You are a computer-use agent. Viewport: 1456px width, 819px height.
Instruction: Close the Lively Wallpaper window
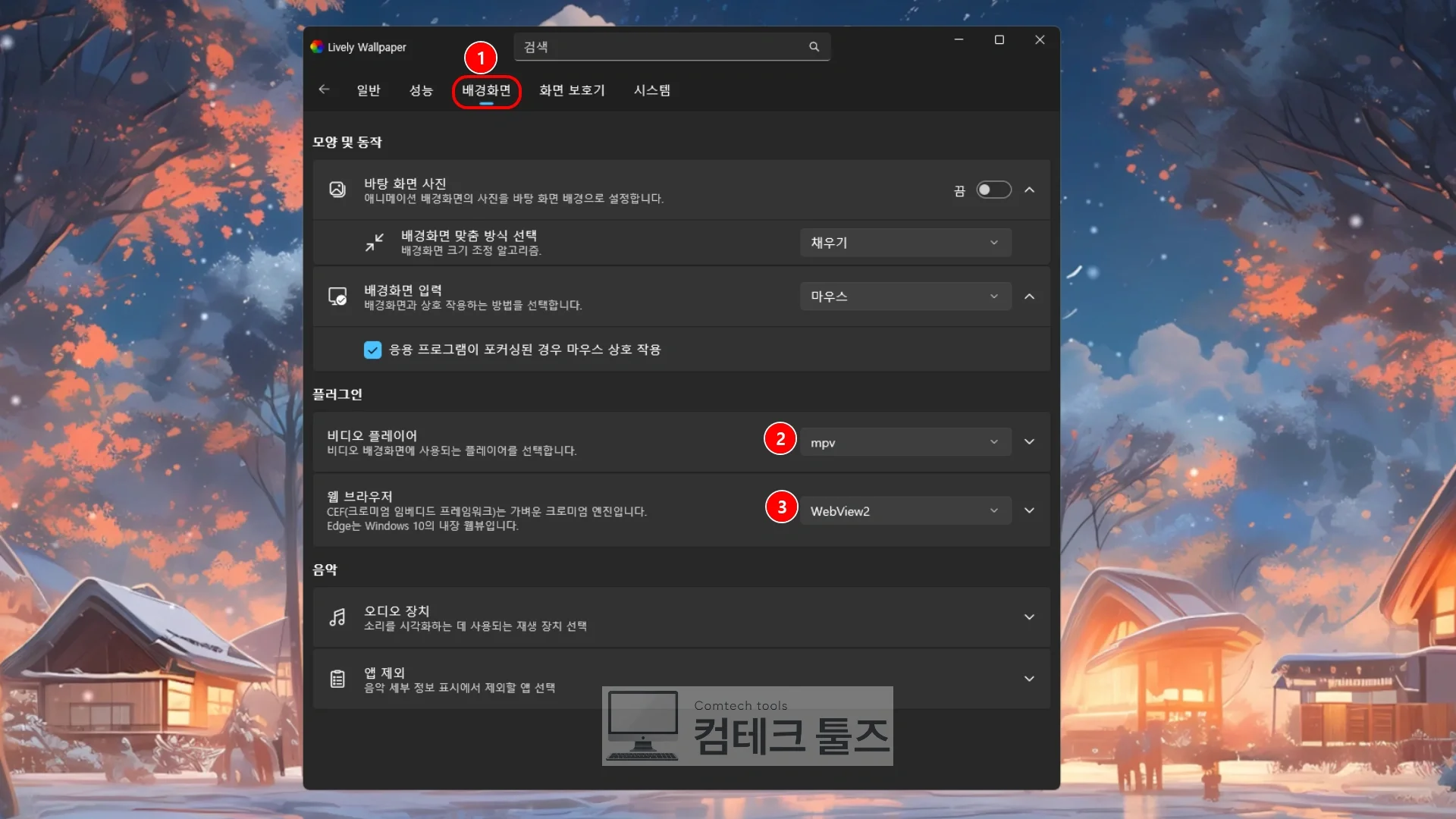[x=1040, y=39]
